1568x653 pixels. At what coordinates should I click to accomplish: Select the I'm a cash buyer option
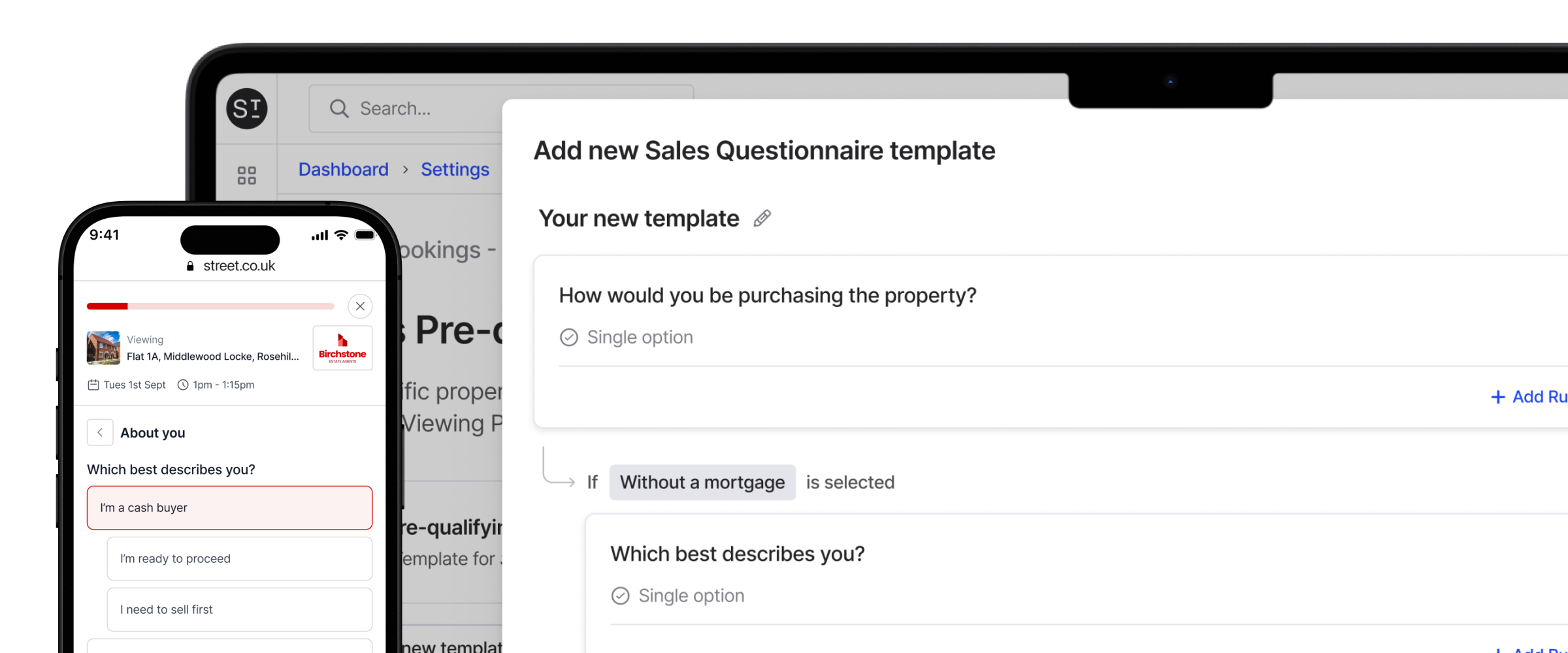click(x=229, y=507)
